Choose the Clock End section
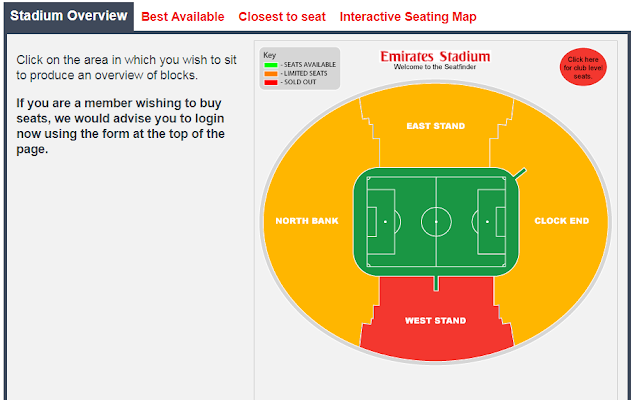Screen dimensions: 640x400 (561, 221)
